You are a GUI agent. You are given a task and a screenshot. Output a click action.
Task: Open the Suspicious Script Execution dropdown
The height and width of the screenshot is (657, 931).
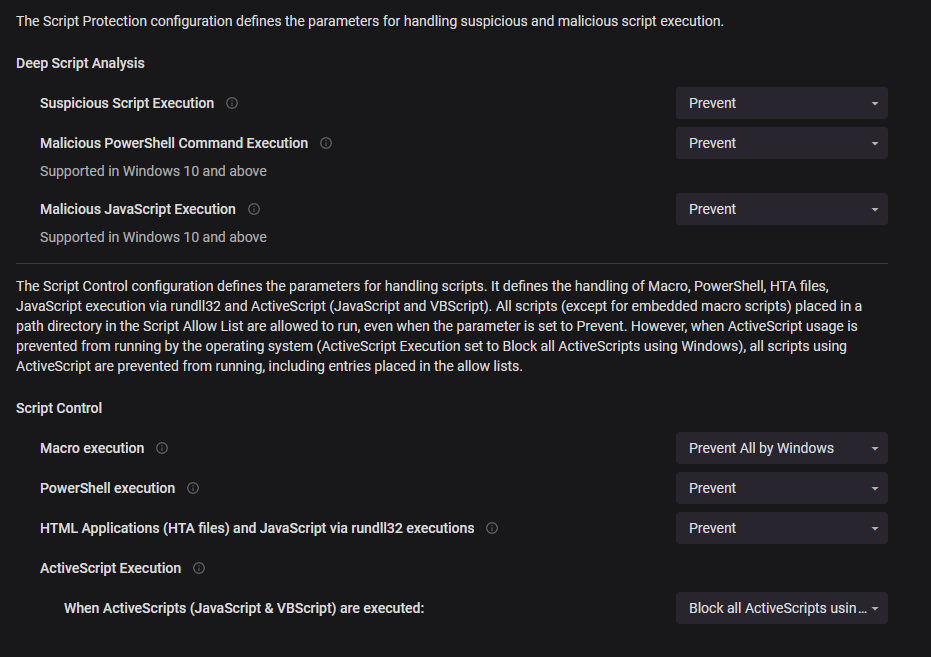(x=781, y=103)
